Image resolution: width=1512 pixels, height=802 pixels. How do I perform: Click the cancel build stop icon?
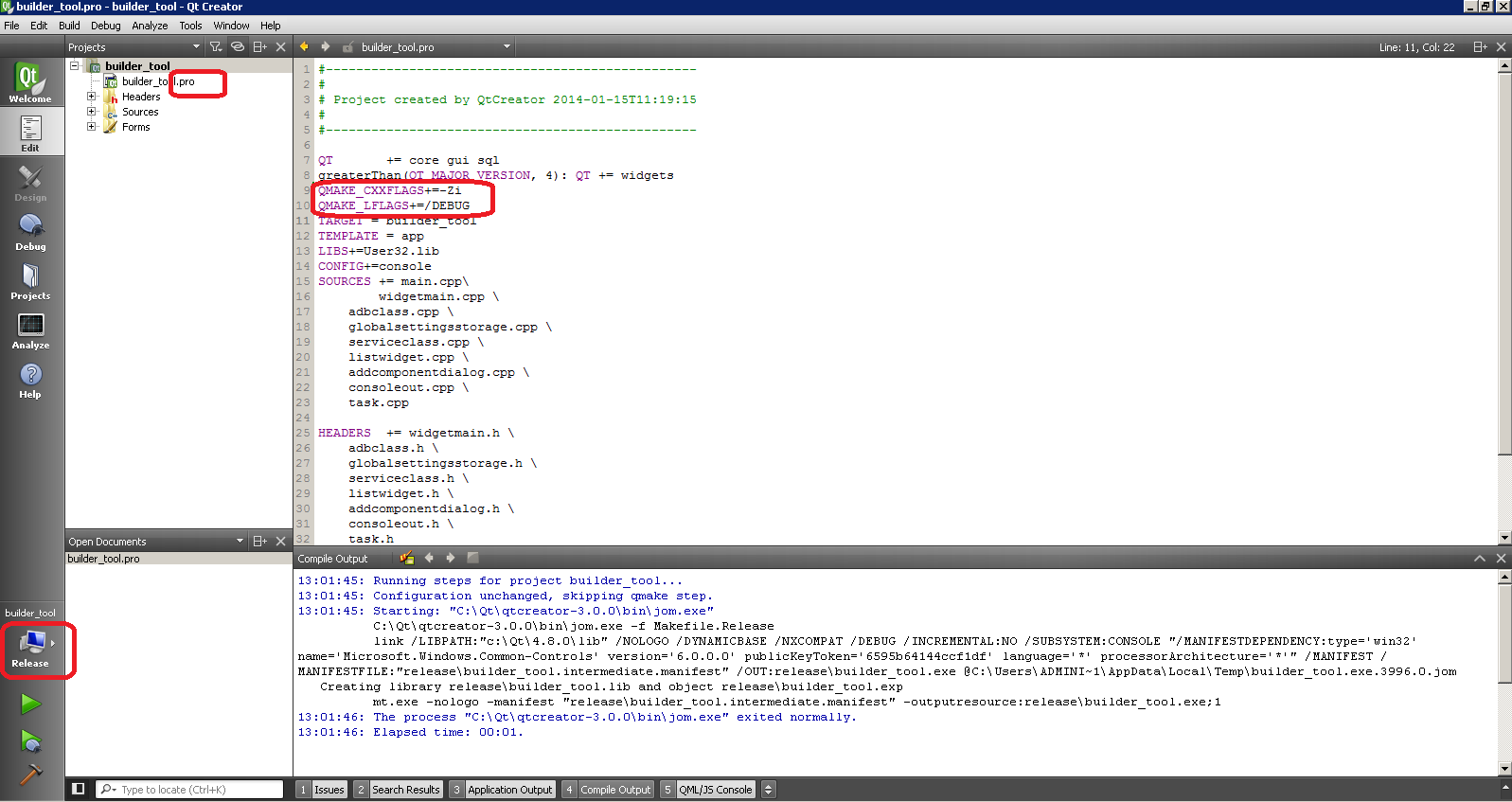point(472,558)
